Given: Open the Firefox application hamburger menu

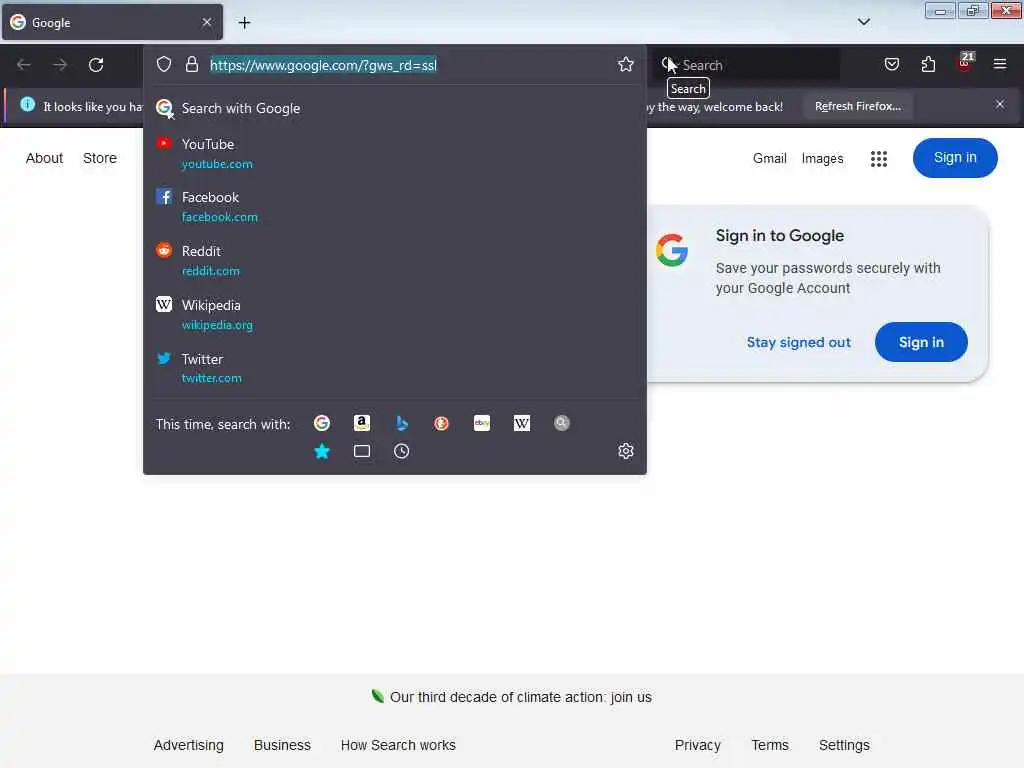Looking at the screenshot, I should pos(999,64).
